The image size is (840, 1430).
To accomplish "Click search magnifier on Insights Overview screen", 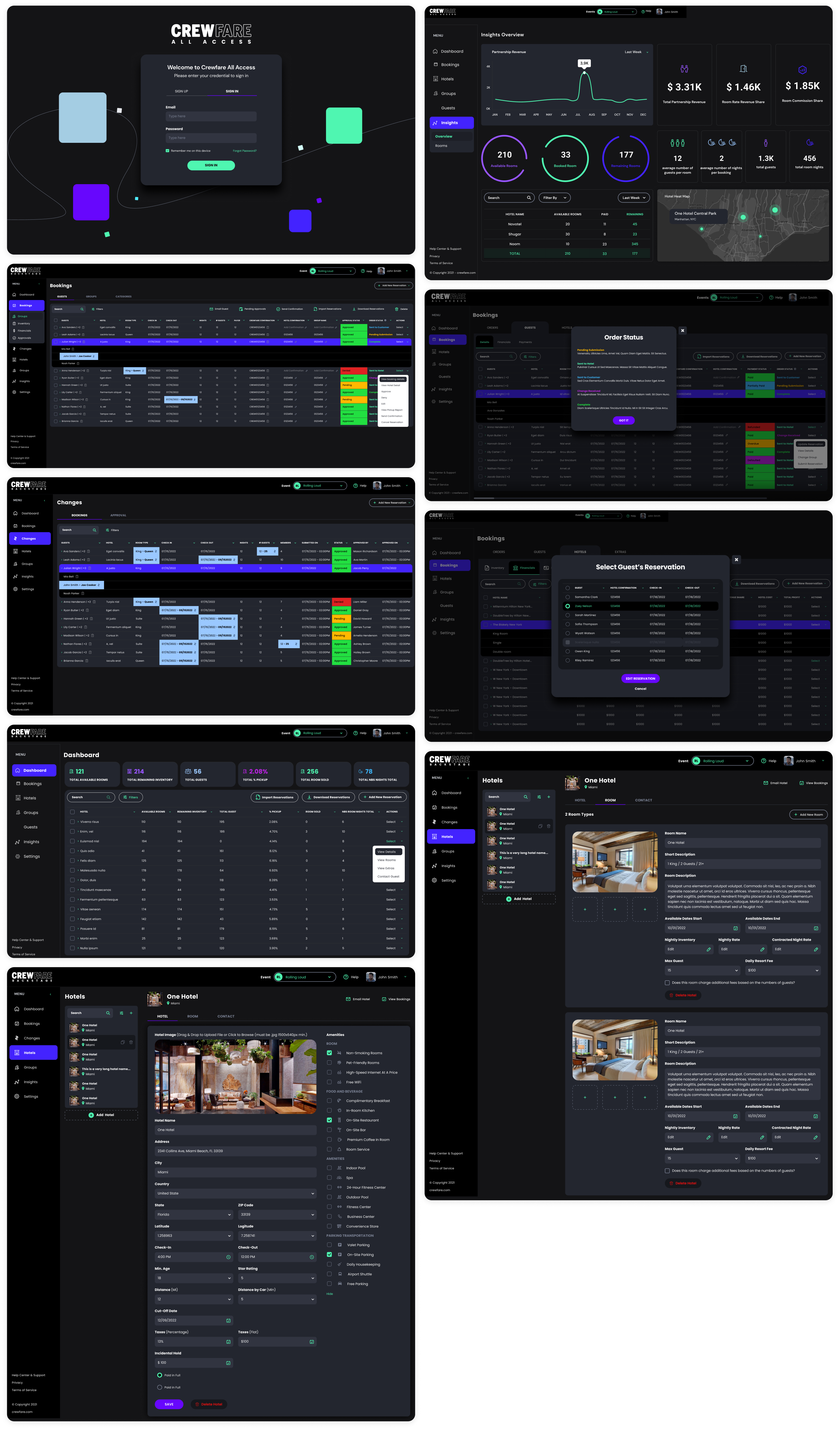I will coord(529,198).
